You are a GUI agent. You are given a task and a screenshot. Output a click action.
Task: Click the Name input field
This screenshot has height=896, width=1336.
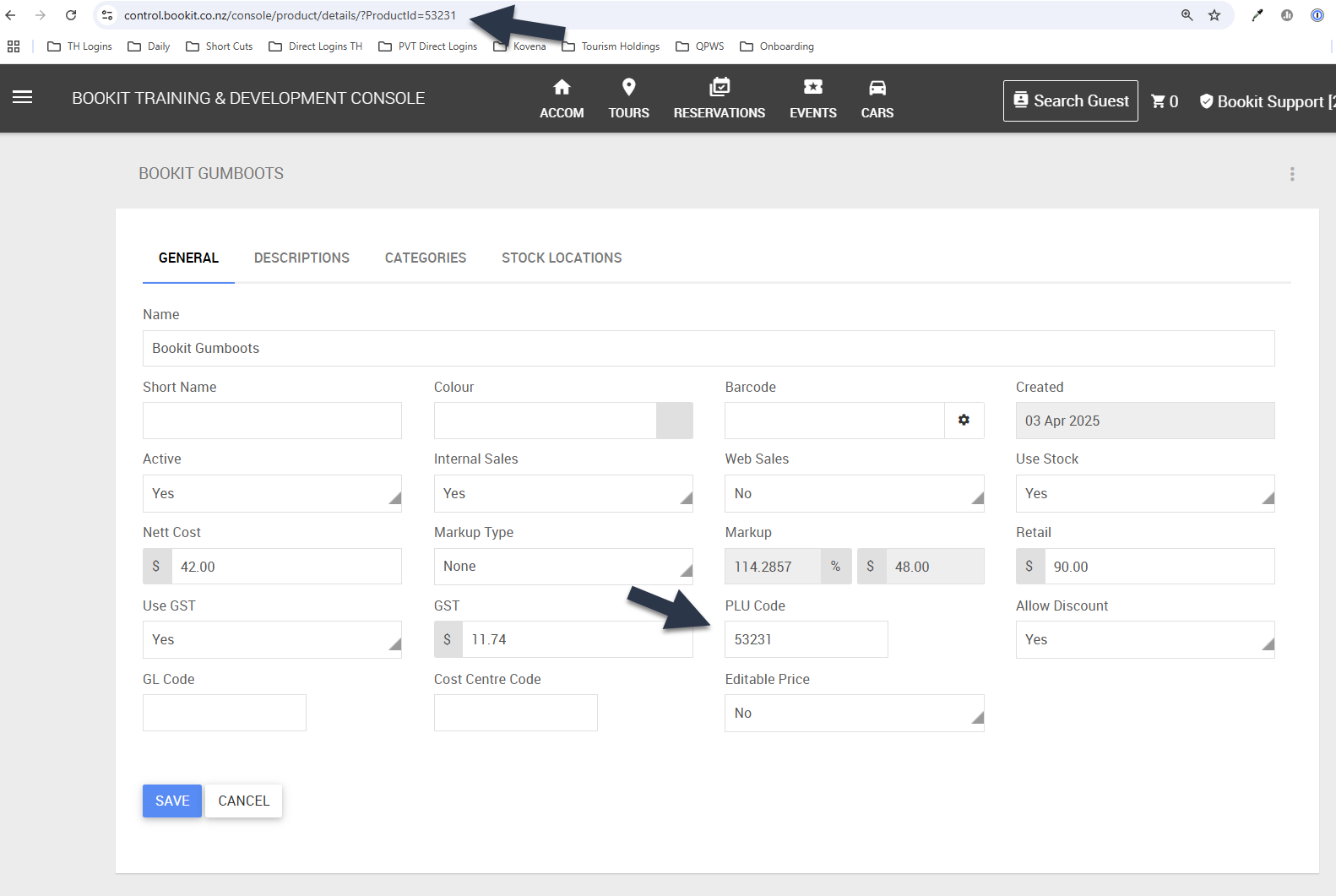(x=709, y=348)
